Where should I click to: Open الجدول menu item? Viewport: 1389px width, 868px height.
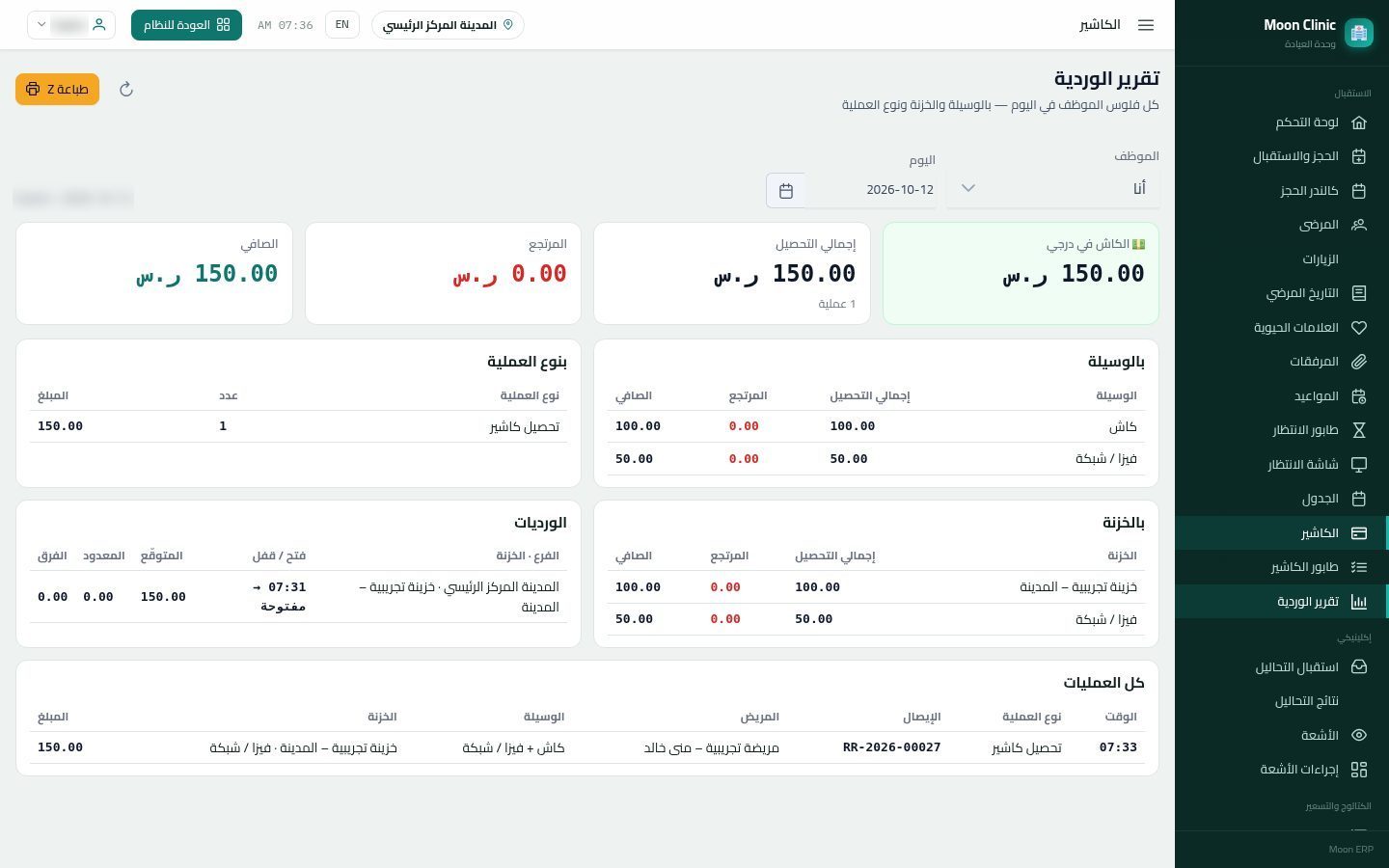point(1282,499)
